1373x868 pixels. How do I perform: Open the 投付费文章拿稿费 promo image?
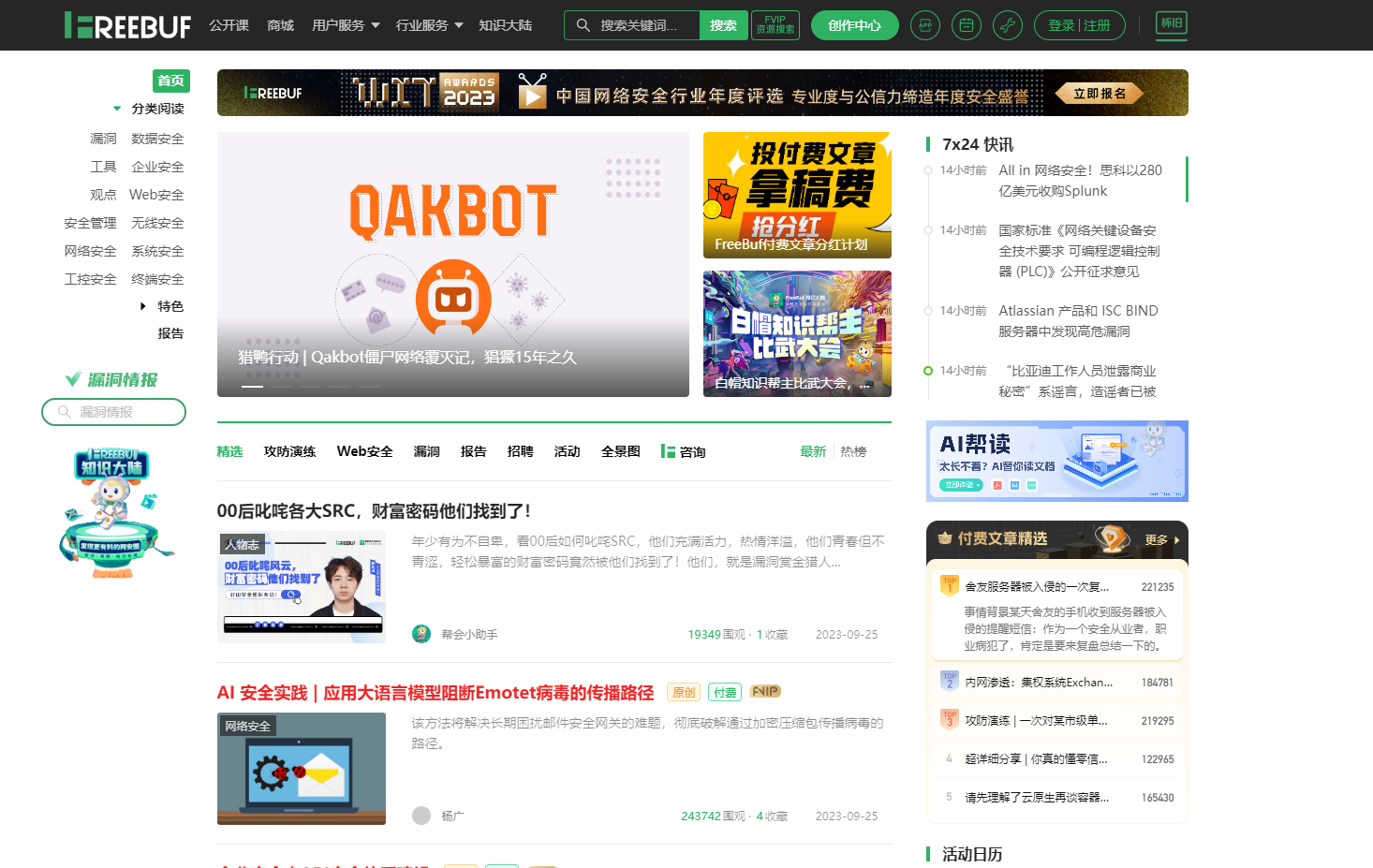pos(797,195)
